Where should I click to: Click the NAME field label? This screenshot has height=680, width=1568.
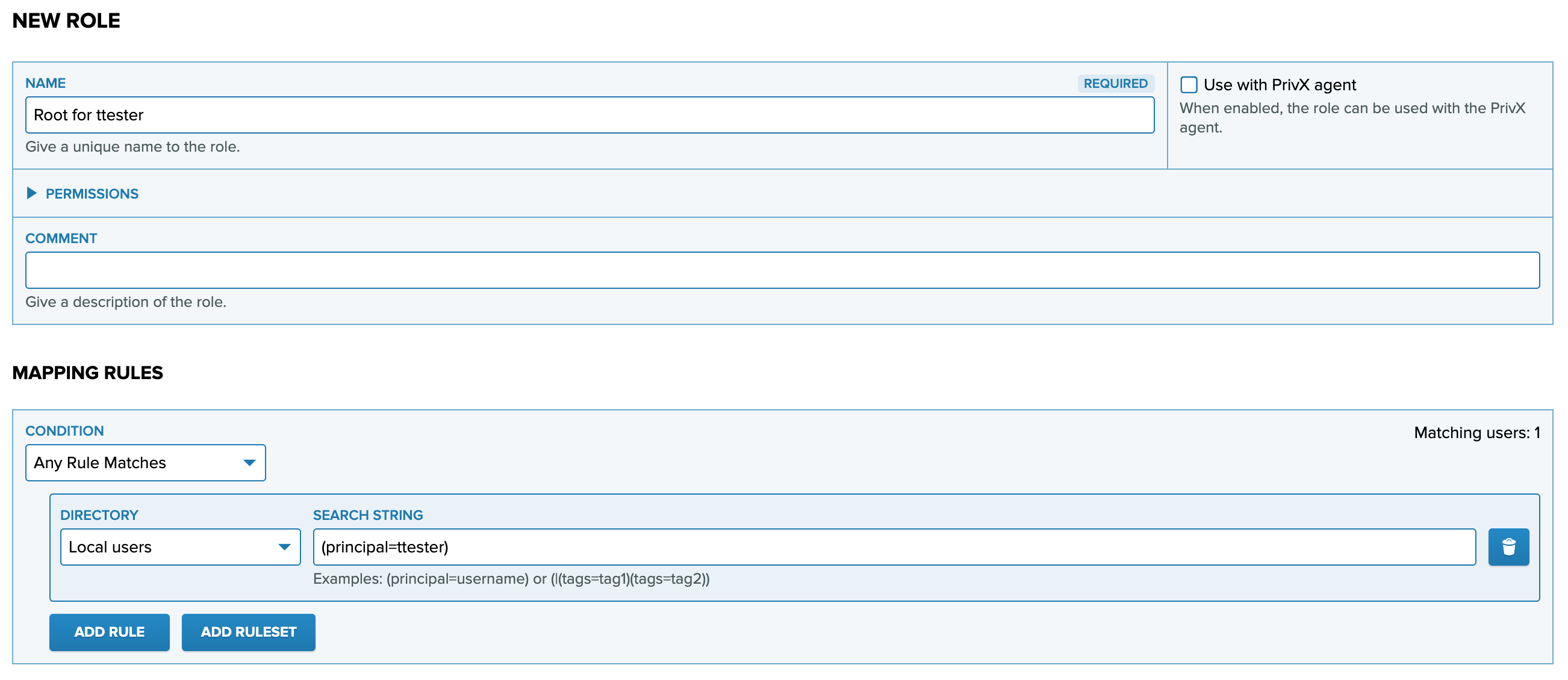[46, 83]
